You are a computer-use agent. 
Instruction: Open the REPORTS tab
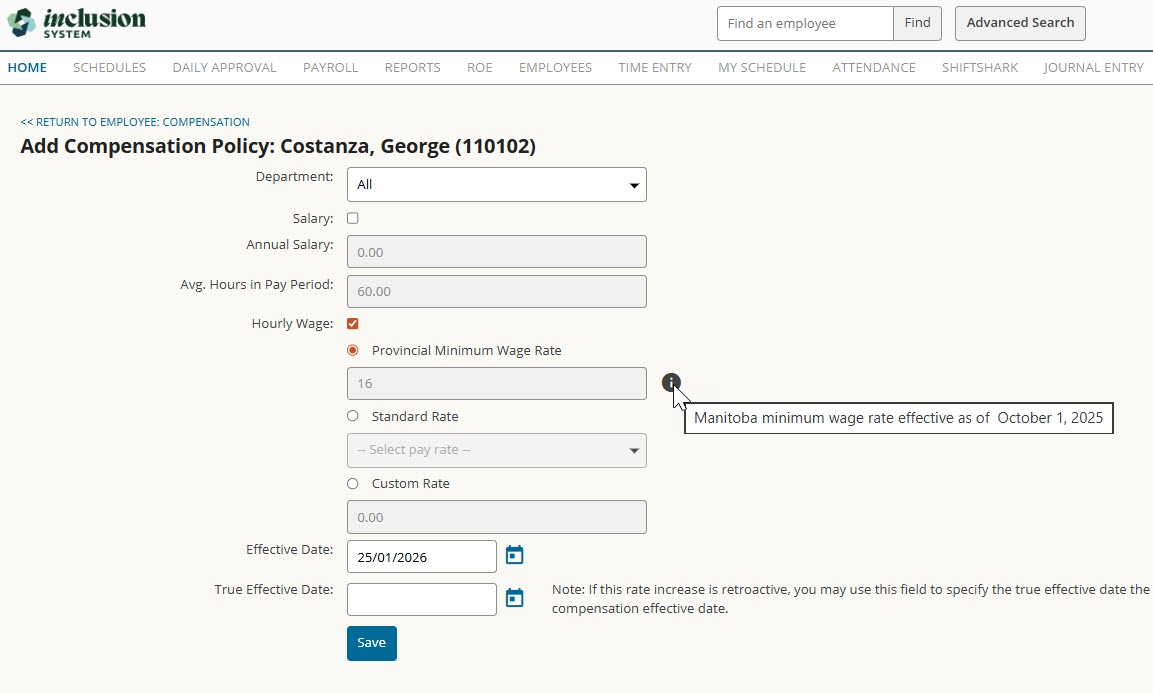click(413, 68)
